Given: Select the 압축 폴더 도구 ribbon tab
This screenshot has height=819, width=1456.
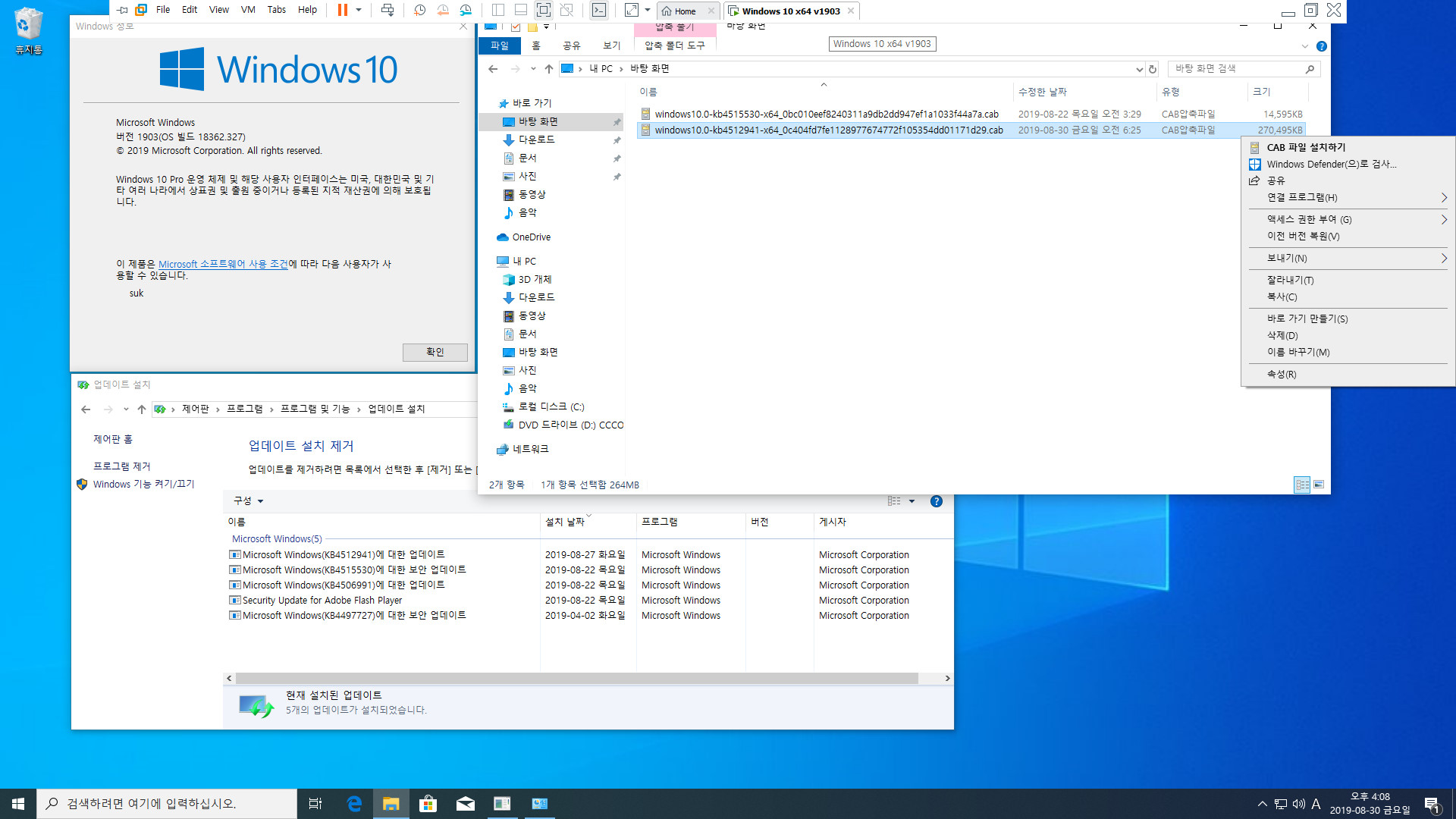Looking at the screenshot, I should click(675, 45).
